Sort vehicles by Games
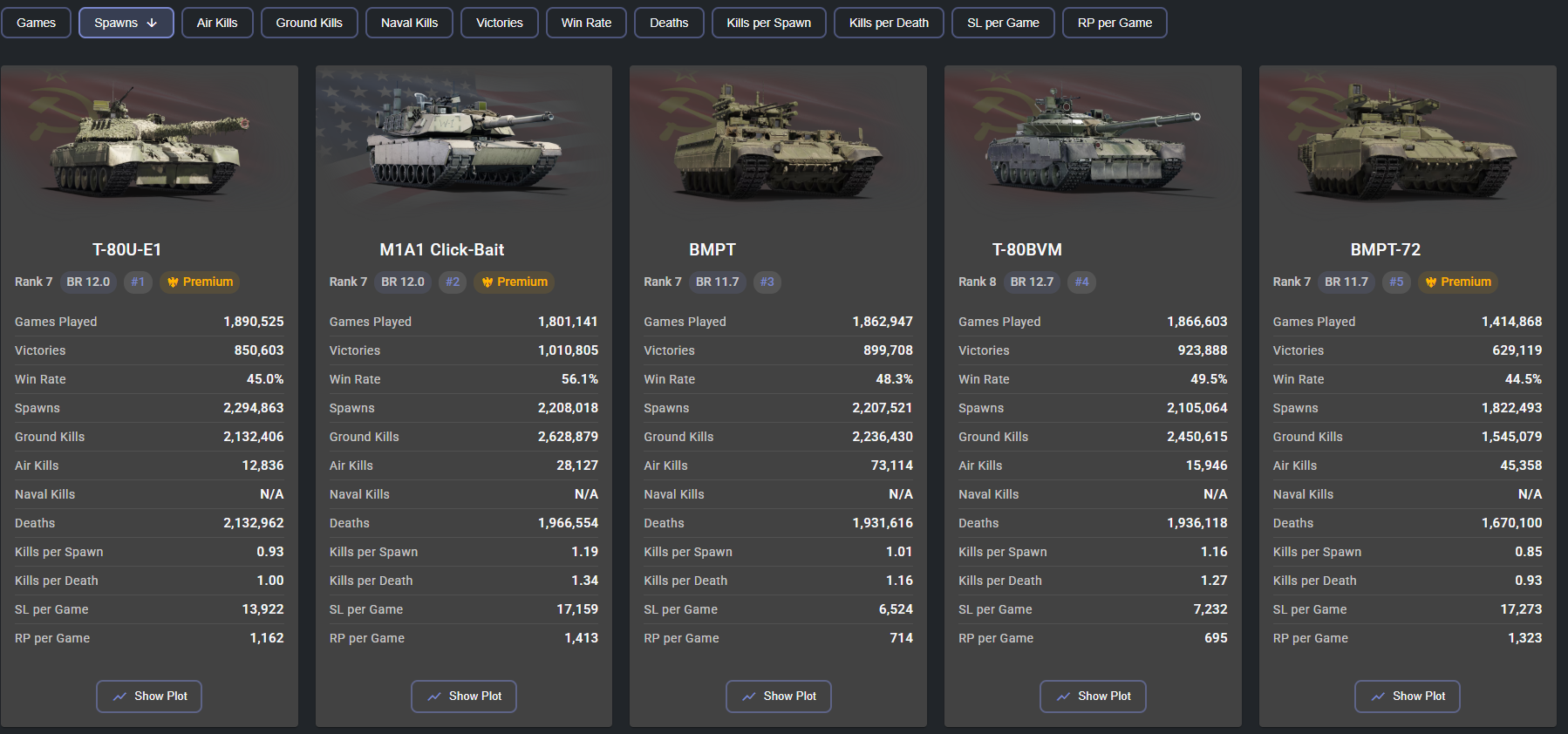The height and width of the screenshot is (734, 1568). tap(36, 23)
